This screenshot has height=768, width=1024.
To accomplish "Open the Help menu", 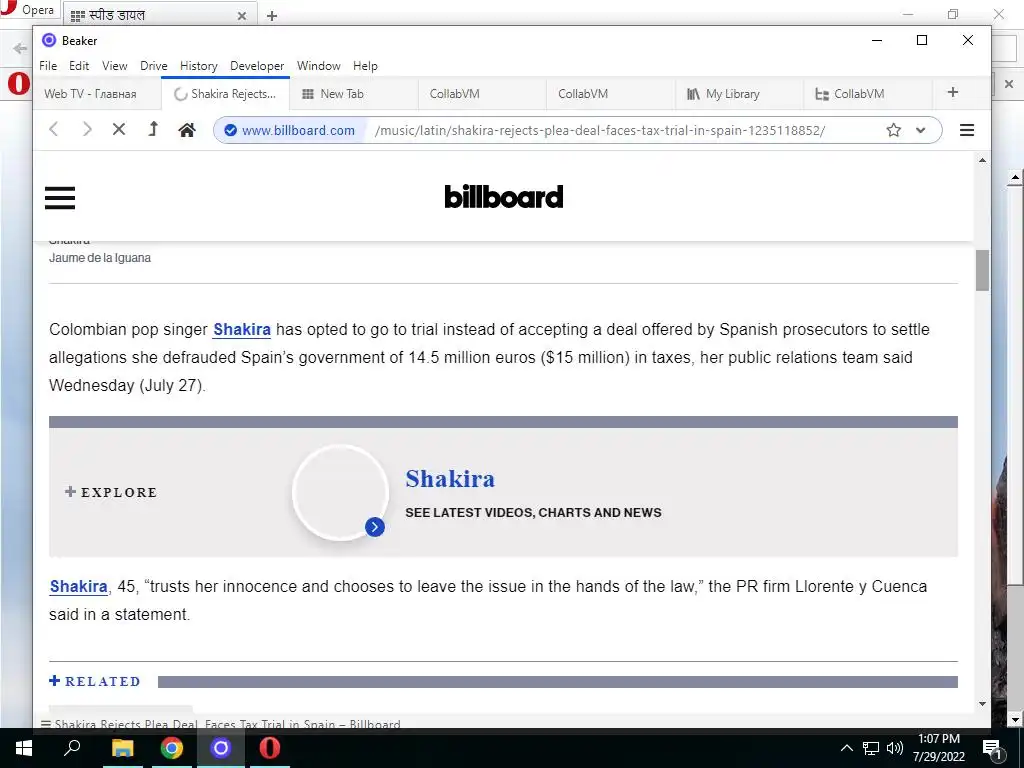I will (365, 66).
